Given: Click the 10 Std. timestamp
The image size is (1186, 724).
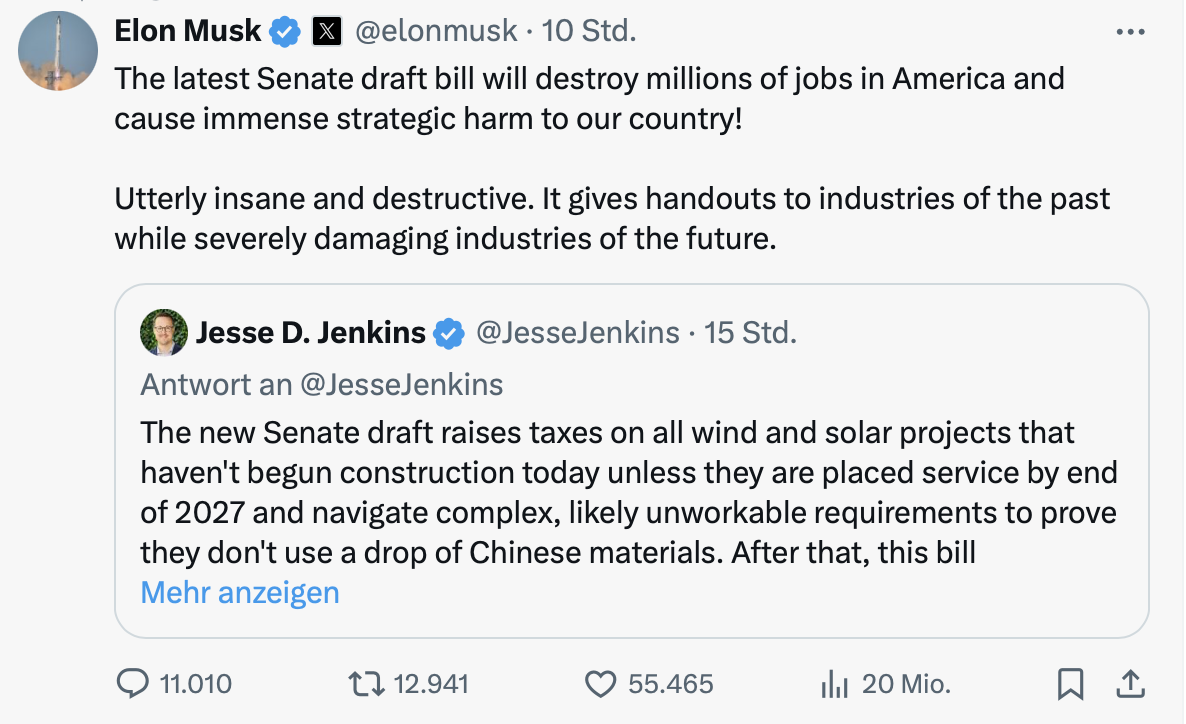Looking at the screenshot, I should (x=589, y=32).
